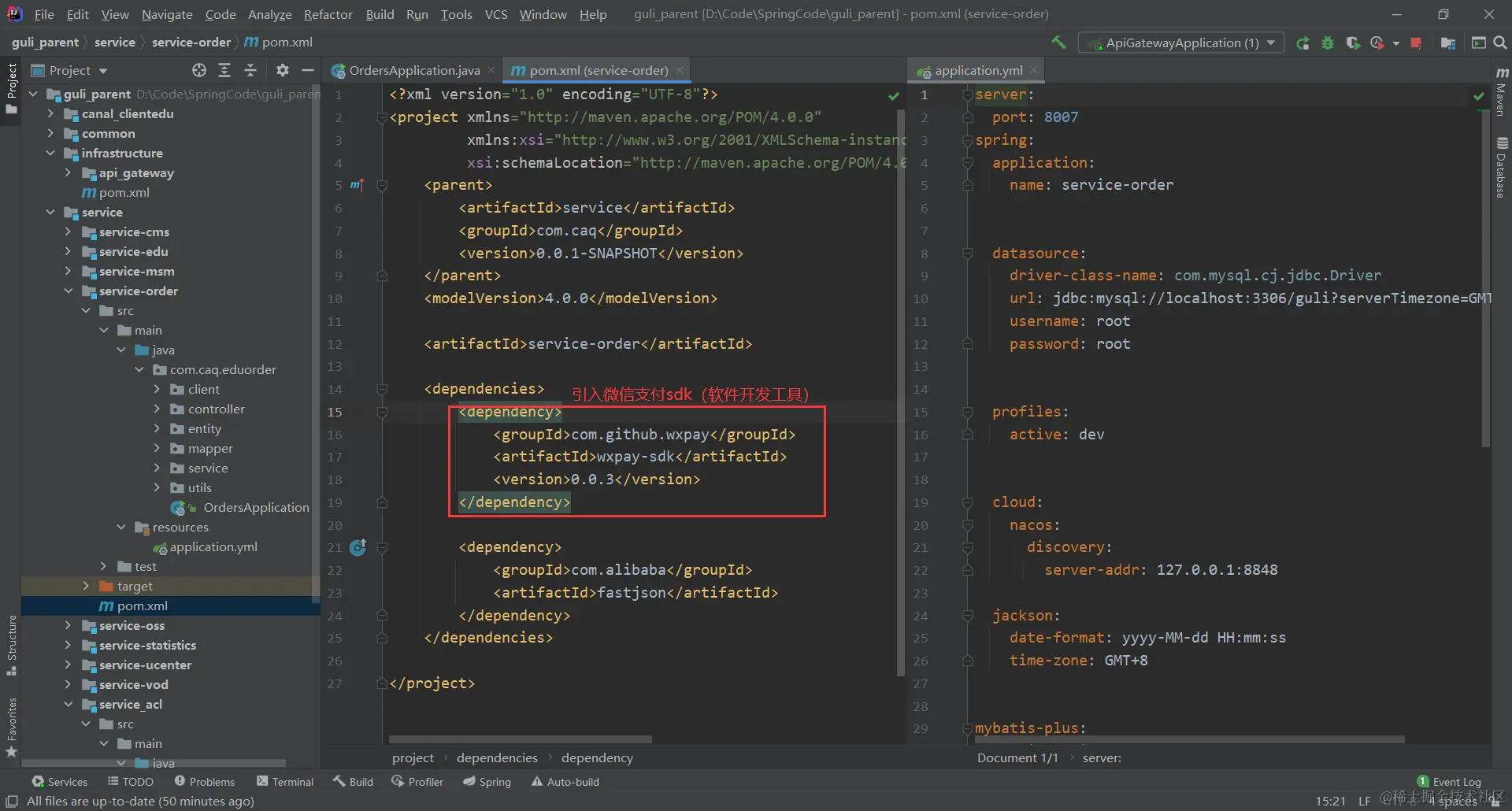Fold the parent block at line 5

[382, 185]
